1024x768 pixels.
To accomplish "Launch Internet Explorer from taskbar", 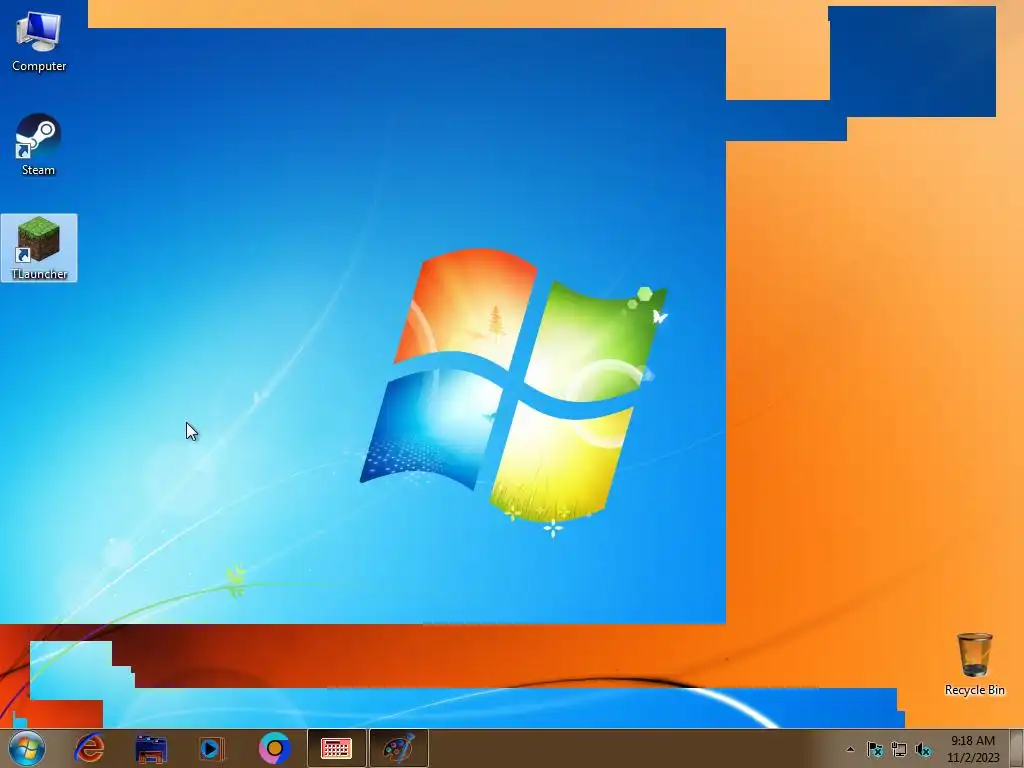I will click(89, 748).
